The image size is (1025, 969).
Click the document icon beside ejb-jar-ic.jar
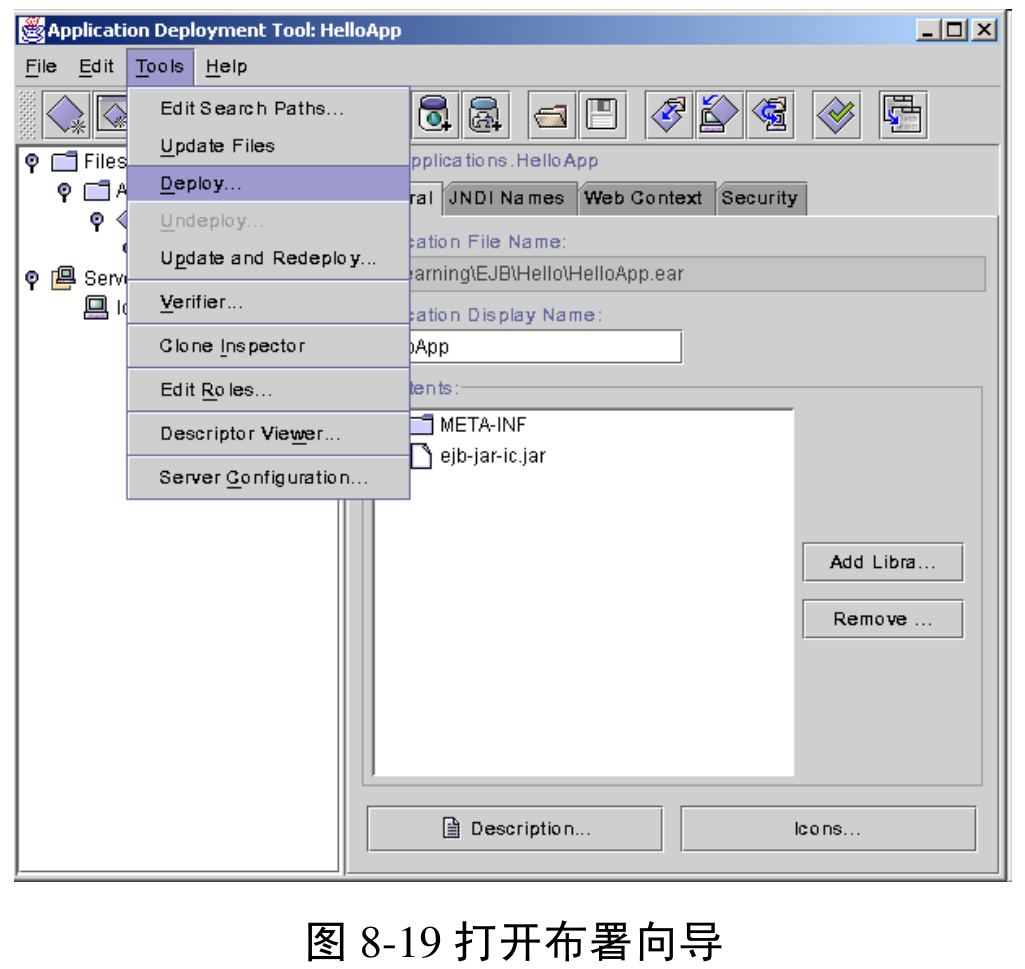421,456
